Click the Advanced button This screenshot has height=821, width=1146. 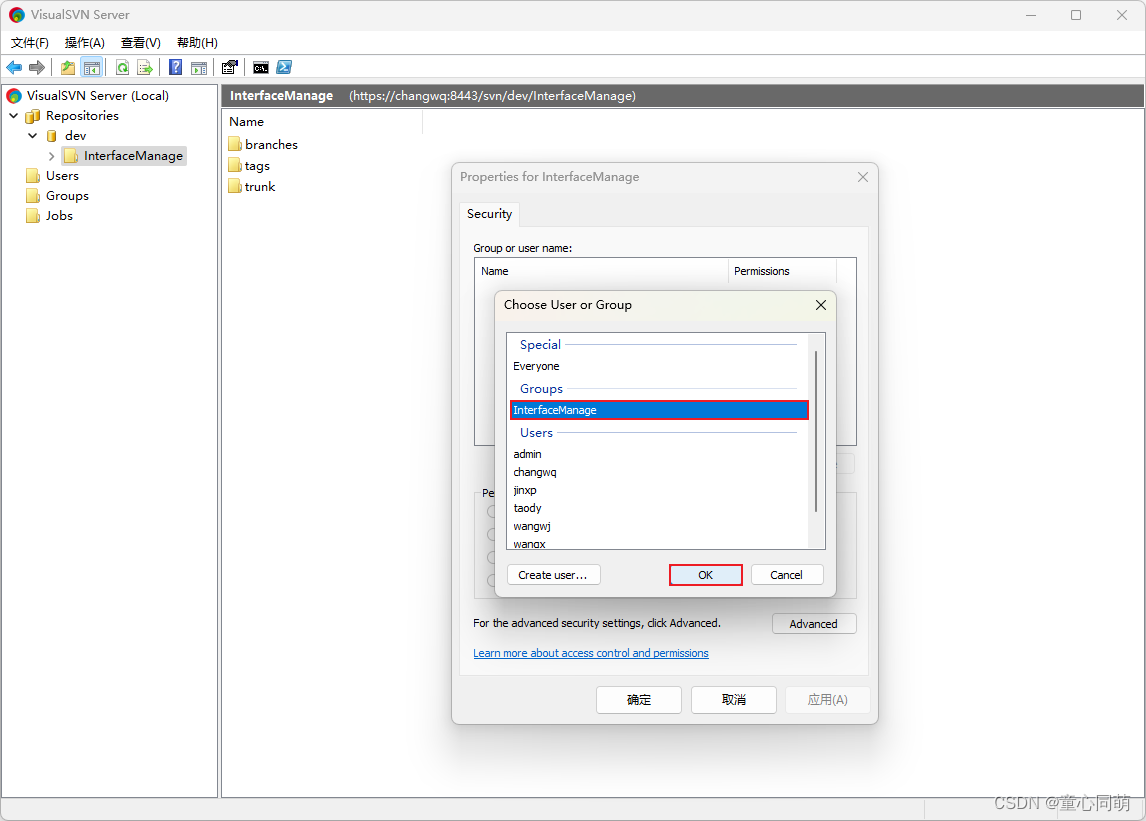[x=813, y=624]
